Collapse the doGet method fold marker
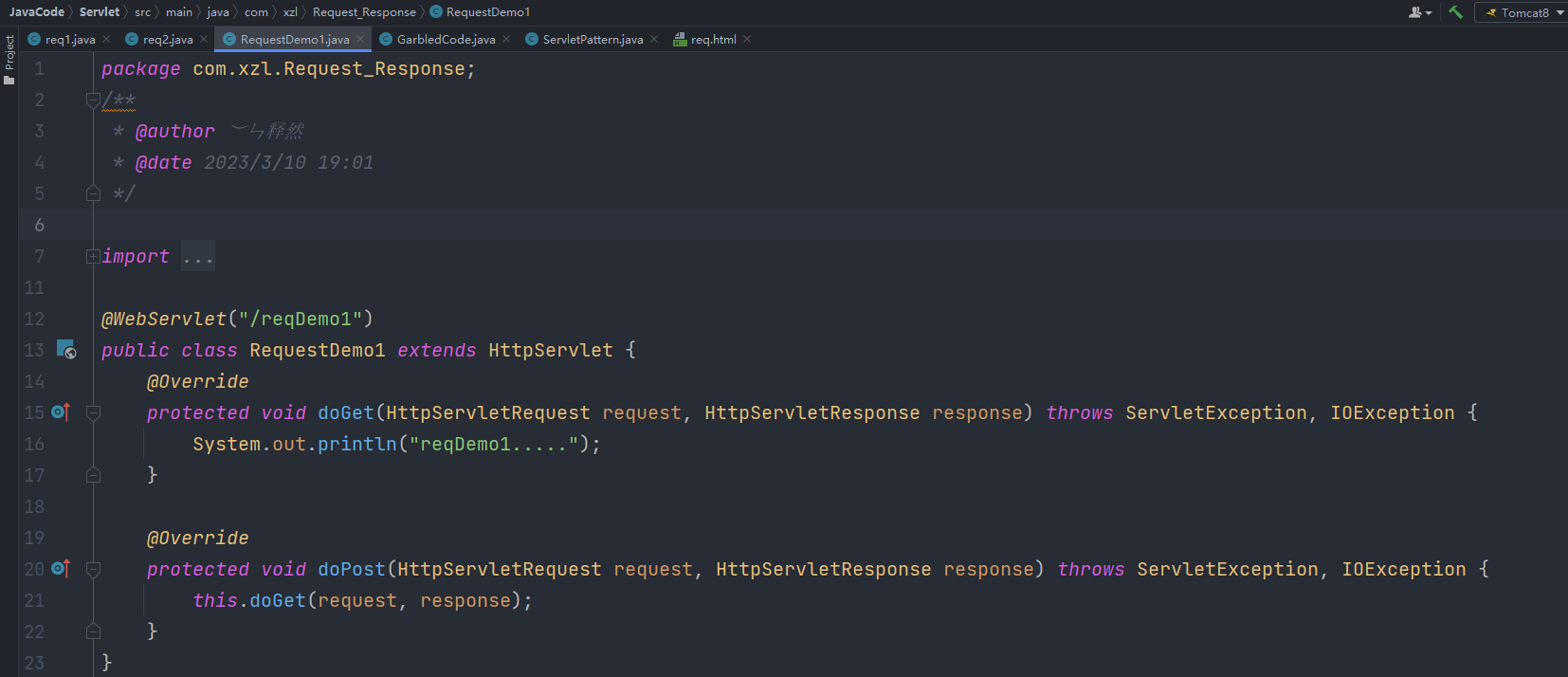This screenshot has height=677, width=1568. pyautogui.click(x=93, y=412)
